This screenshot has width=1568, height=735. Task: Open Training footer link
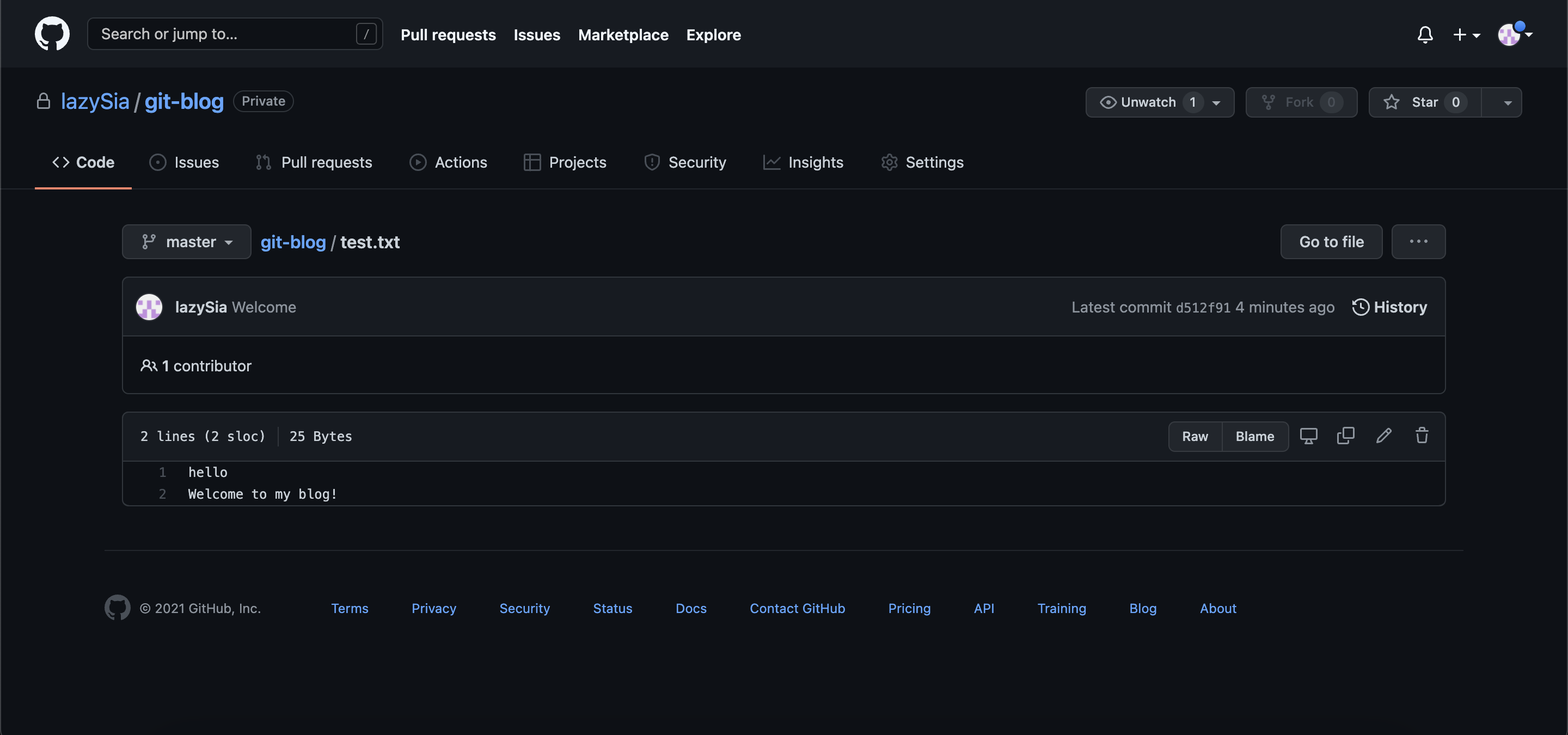pyautogui.click(x=1062, y=609)
